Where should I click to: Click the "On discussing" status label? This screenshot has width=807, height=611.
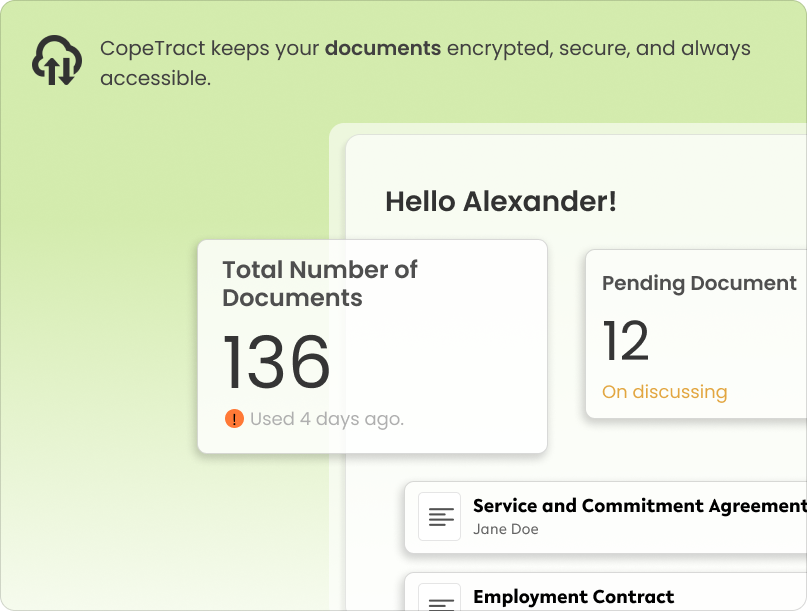click(664, 392)
